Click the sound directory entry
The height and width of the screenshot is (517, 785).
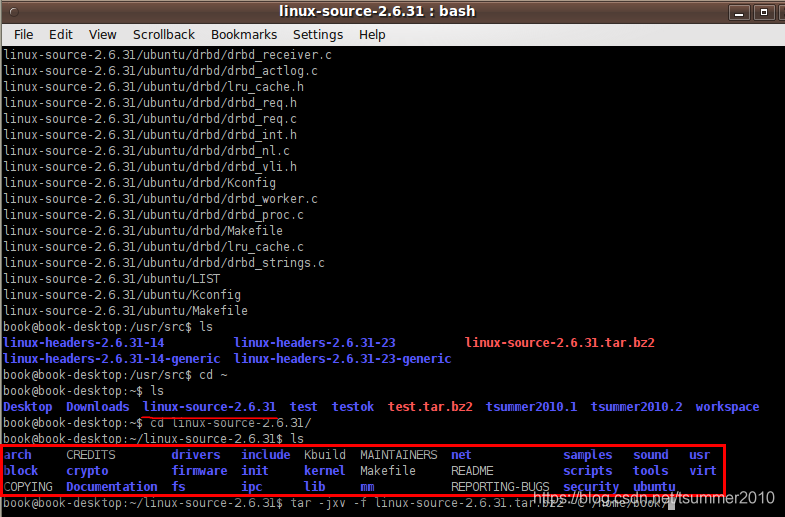coord(651,455)
